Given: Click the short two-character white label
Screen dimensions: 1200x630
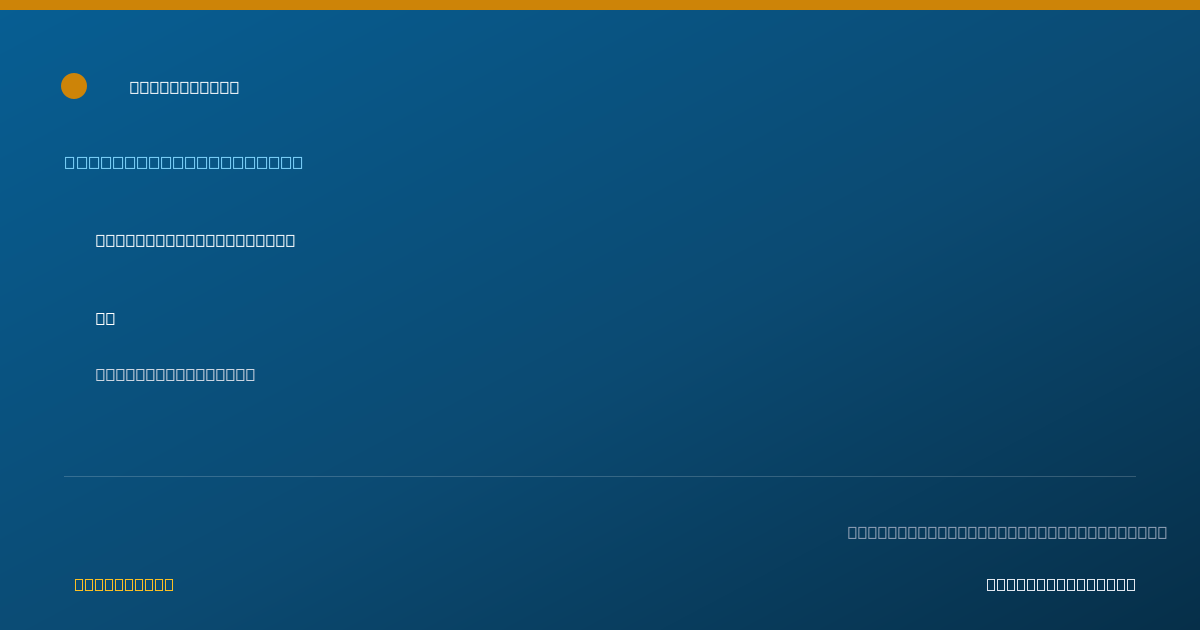Looking at the screenshot, I should click(105, 318).
